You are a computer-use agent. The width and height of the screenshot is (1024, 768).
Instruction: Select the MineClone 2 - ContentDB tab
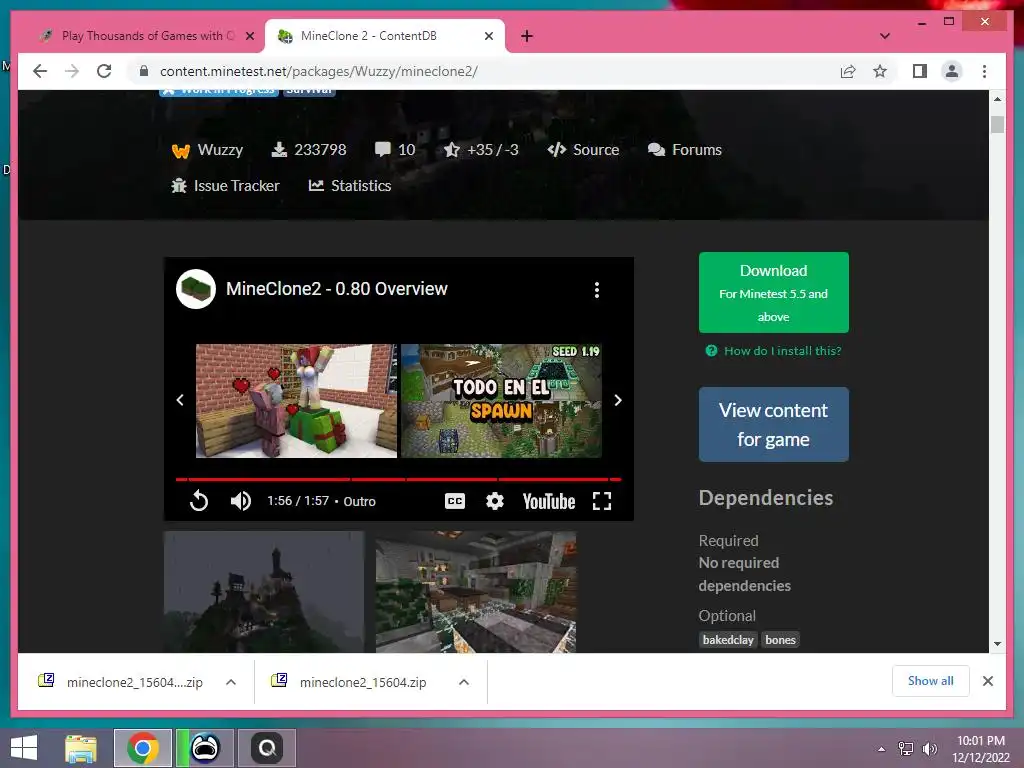click(385, 36)
